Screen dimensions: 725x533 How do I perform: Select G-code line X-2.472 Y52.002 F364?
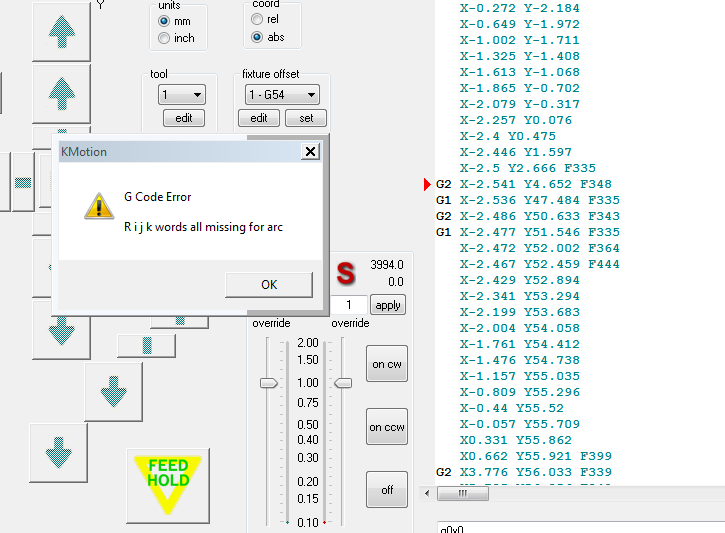coord(540,248)
